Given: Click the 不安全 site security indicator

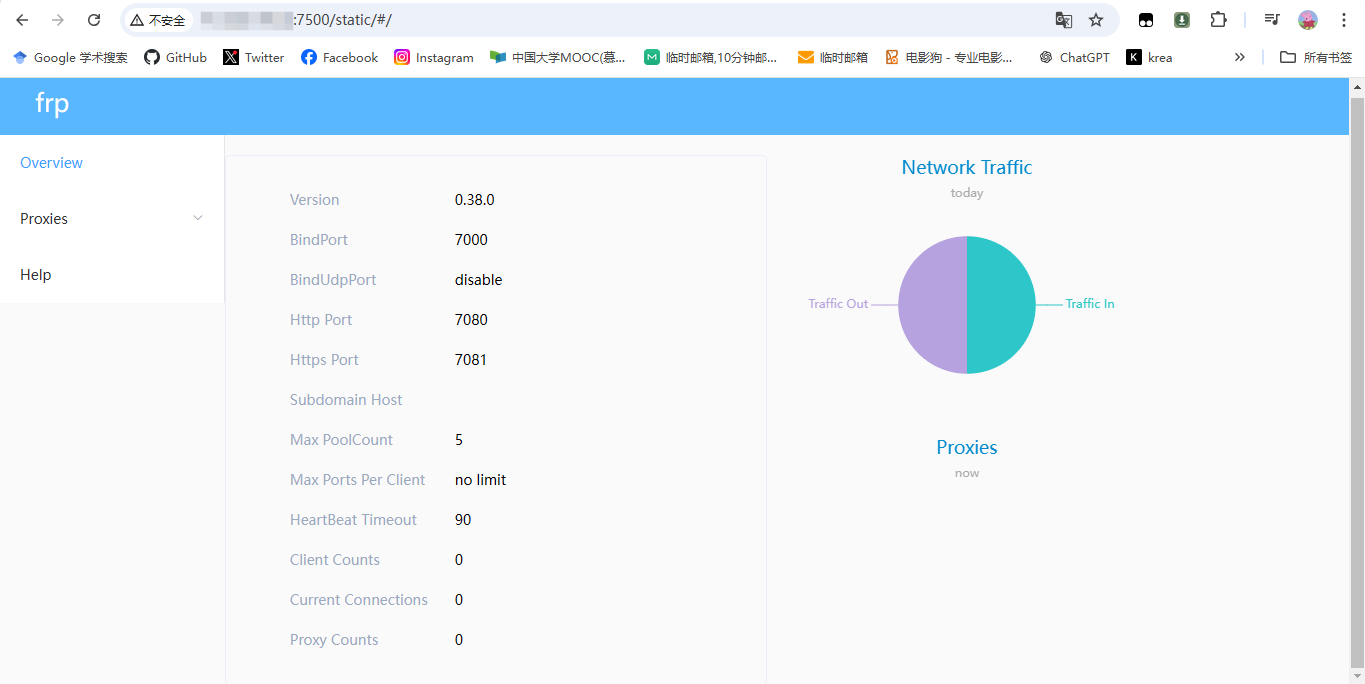Looking at the screenshot, I should coord(158,20).
